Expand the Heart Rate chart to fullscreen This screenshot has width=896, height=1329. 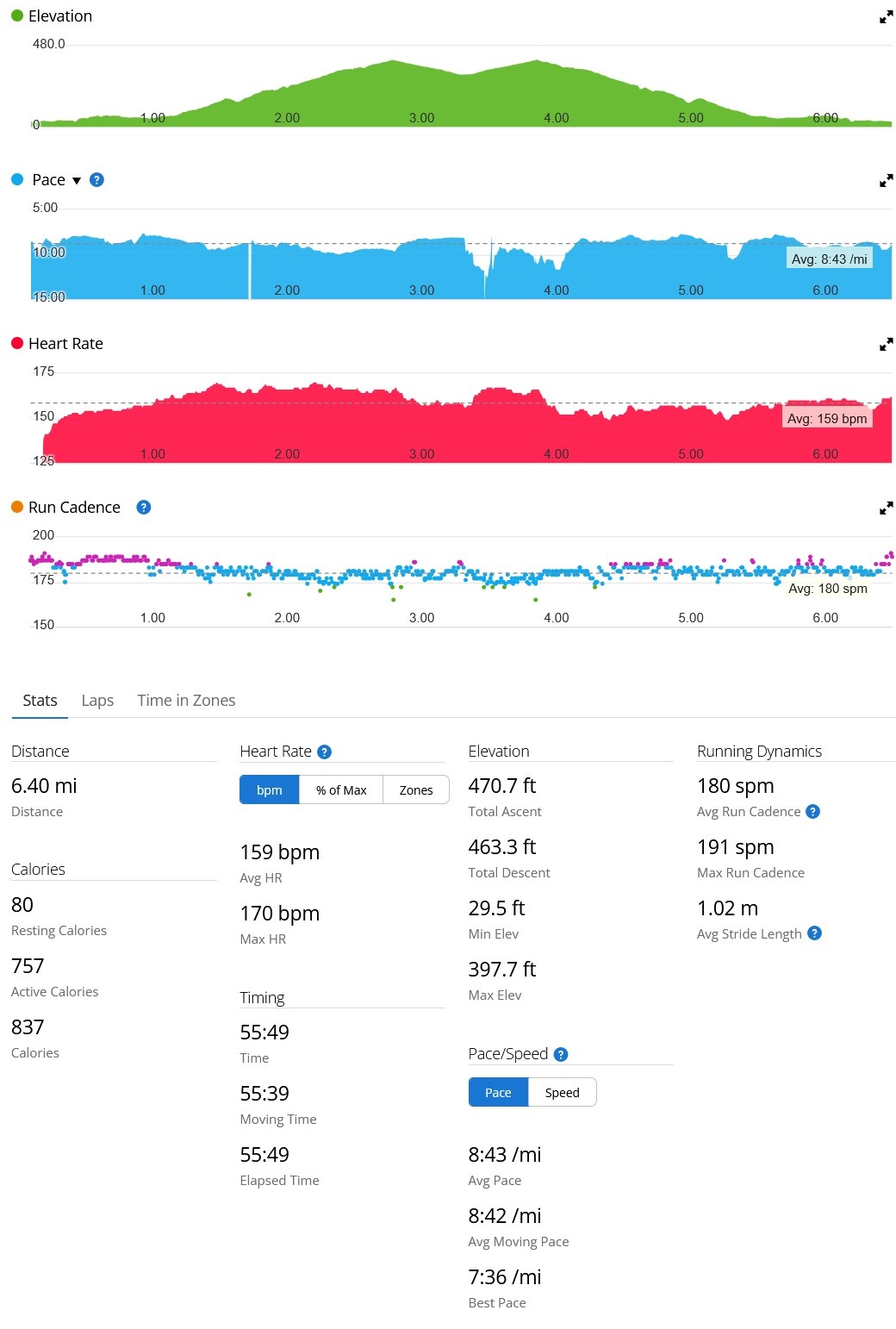click(x=886, y=345)
